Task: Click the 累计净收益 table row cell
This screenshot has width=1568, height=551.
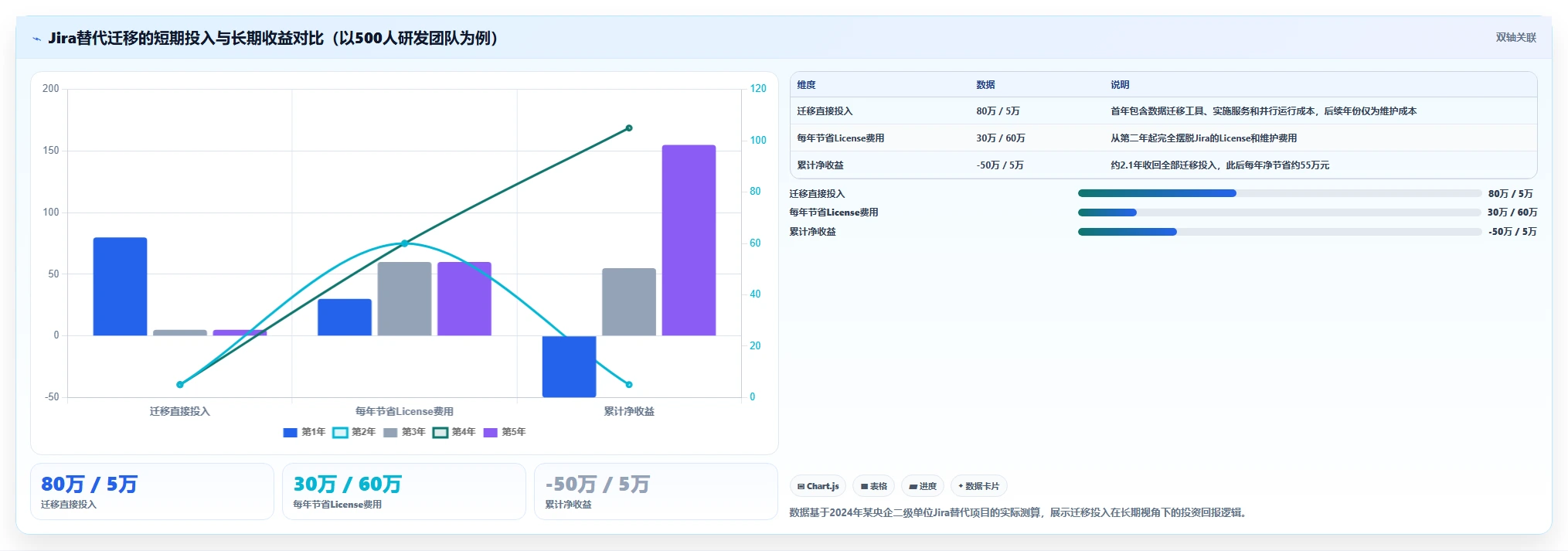Action: 820,165
